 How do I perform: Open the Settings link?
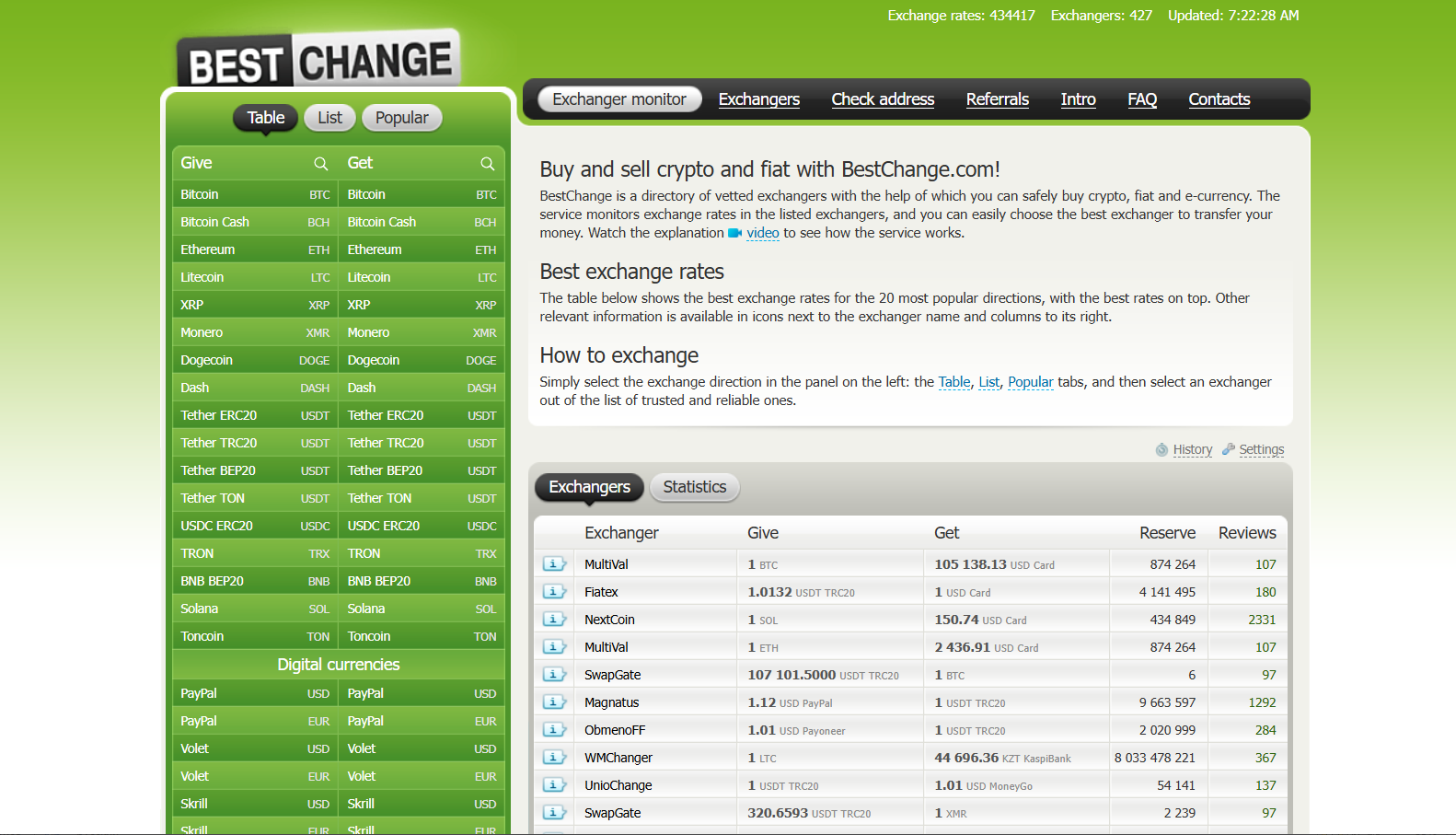tap(1262, 449)
